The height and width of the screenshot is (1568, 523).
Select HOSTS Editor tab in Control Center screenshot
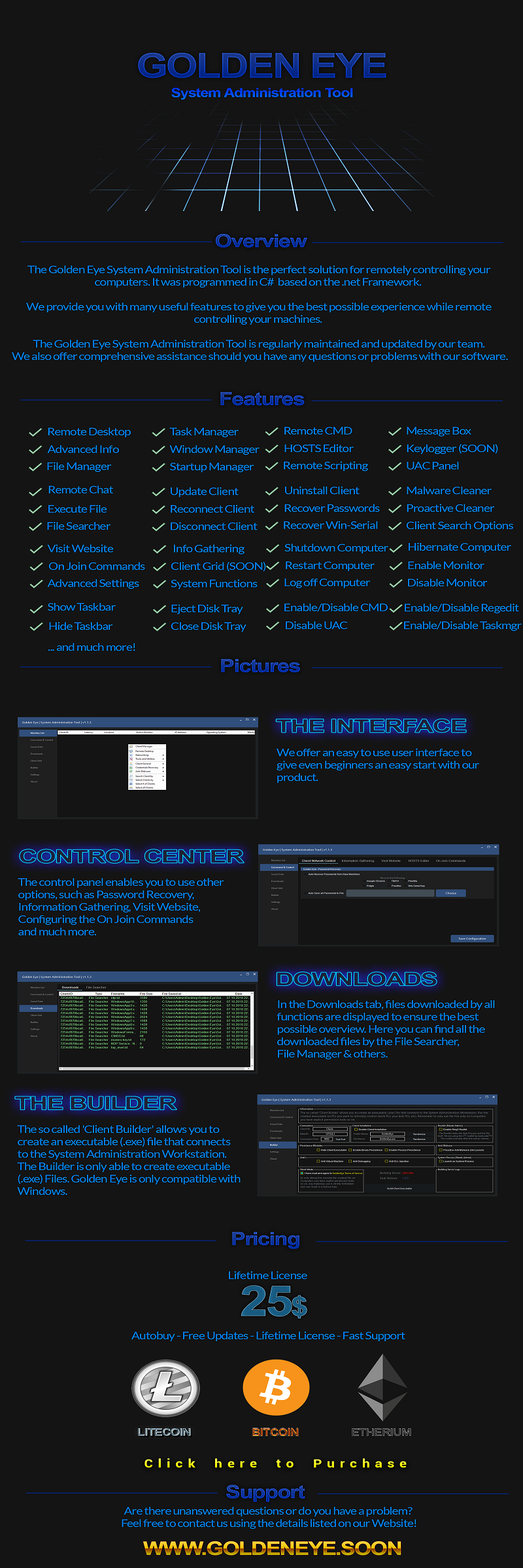click(418, 860)
